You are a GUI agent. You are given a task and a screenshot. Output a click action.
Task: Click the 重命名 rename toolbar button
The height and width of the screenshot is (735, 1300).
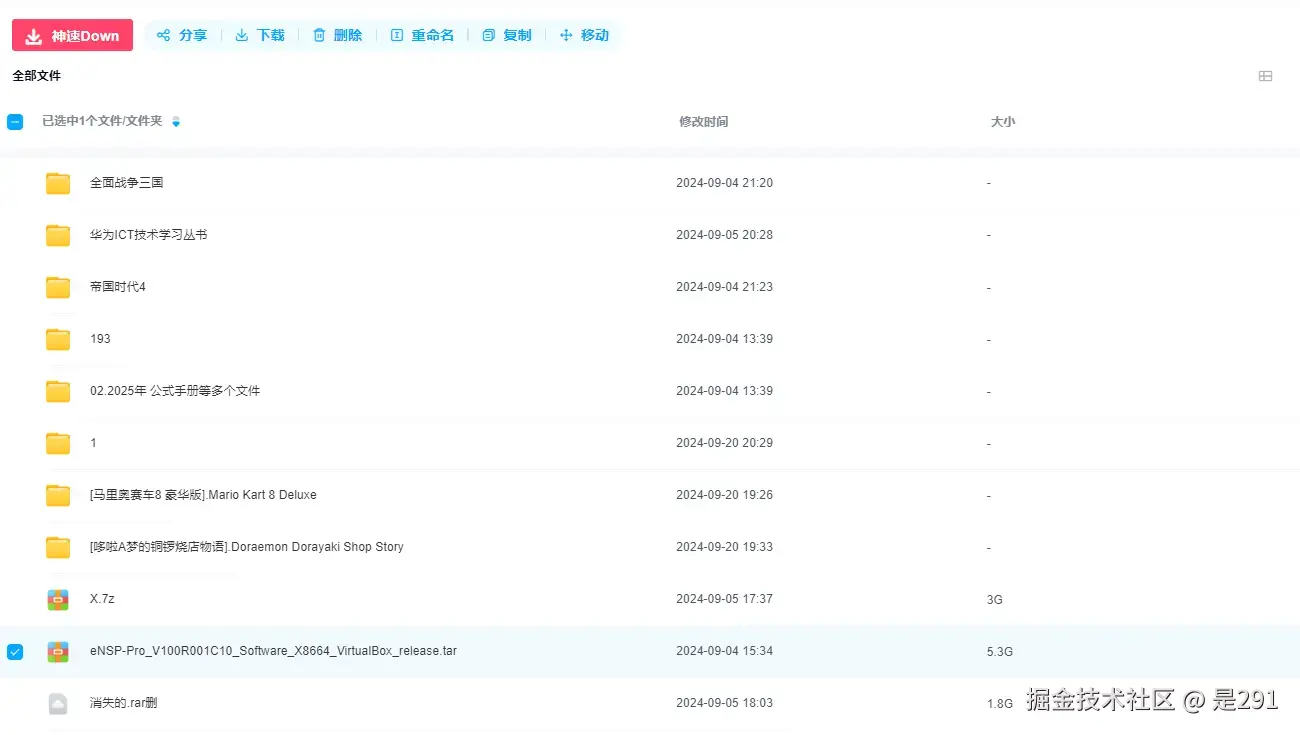(x=422, y=35)
